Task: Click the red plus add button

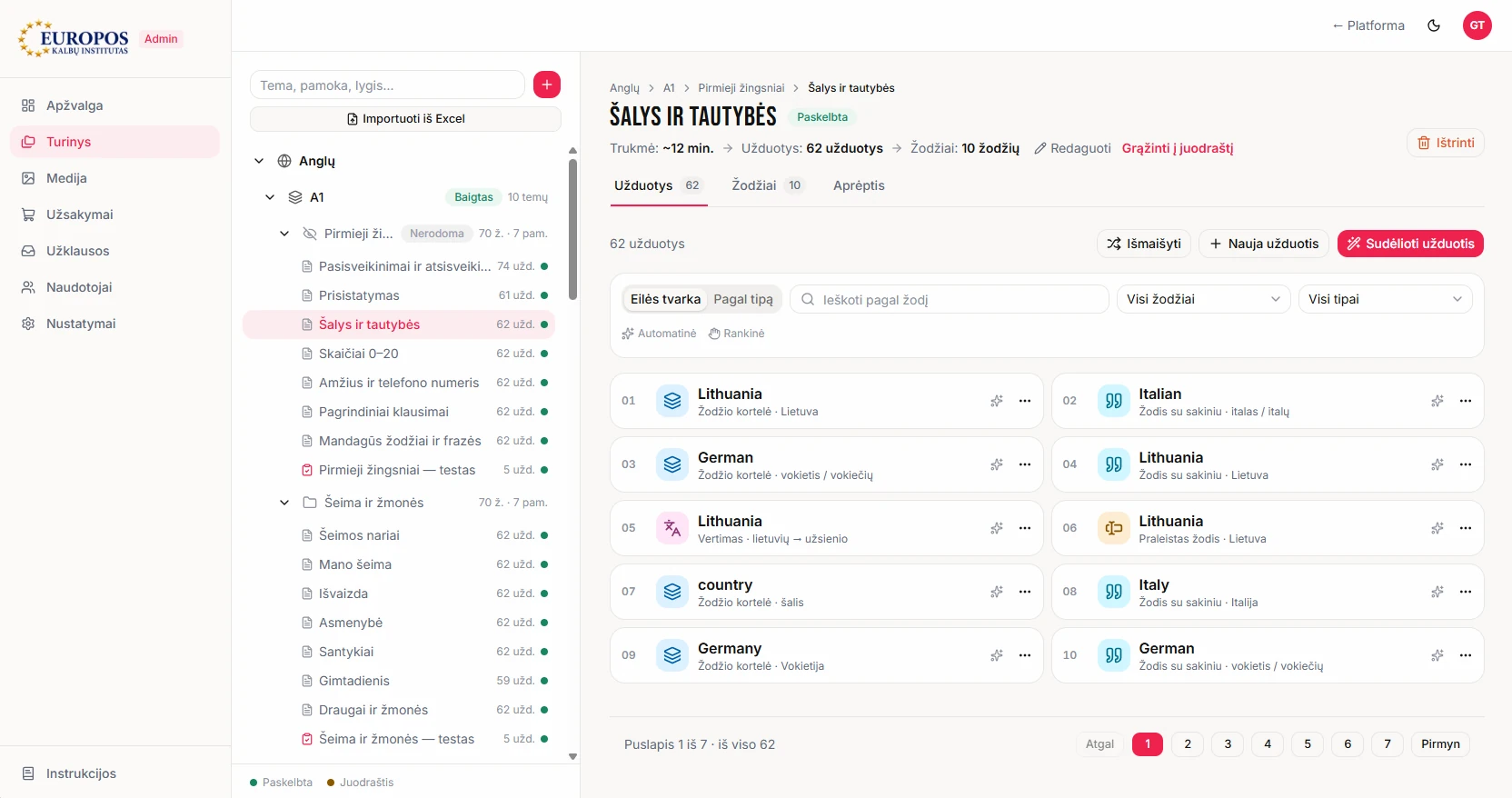Action: click(546, 85)
